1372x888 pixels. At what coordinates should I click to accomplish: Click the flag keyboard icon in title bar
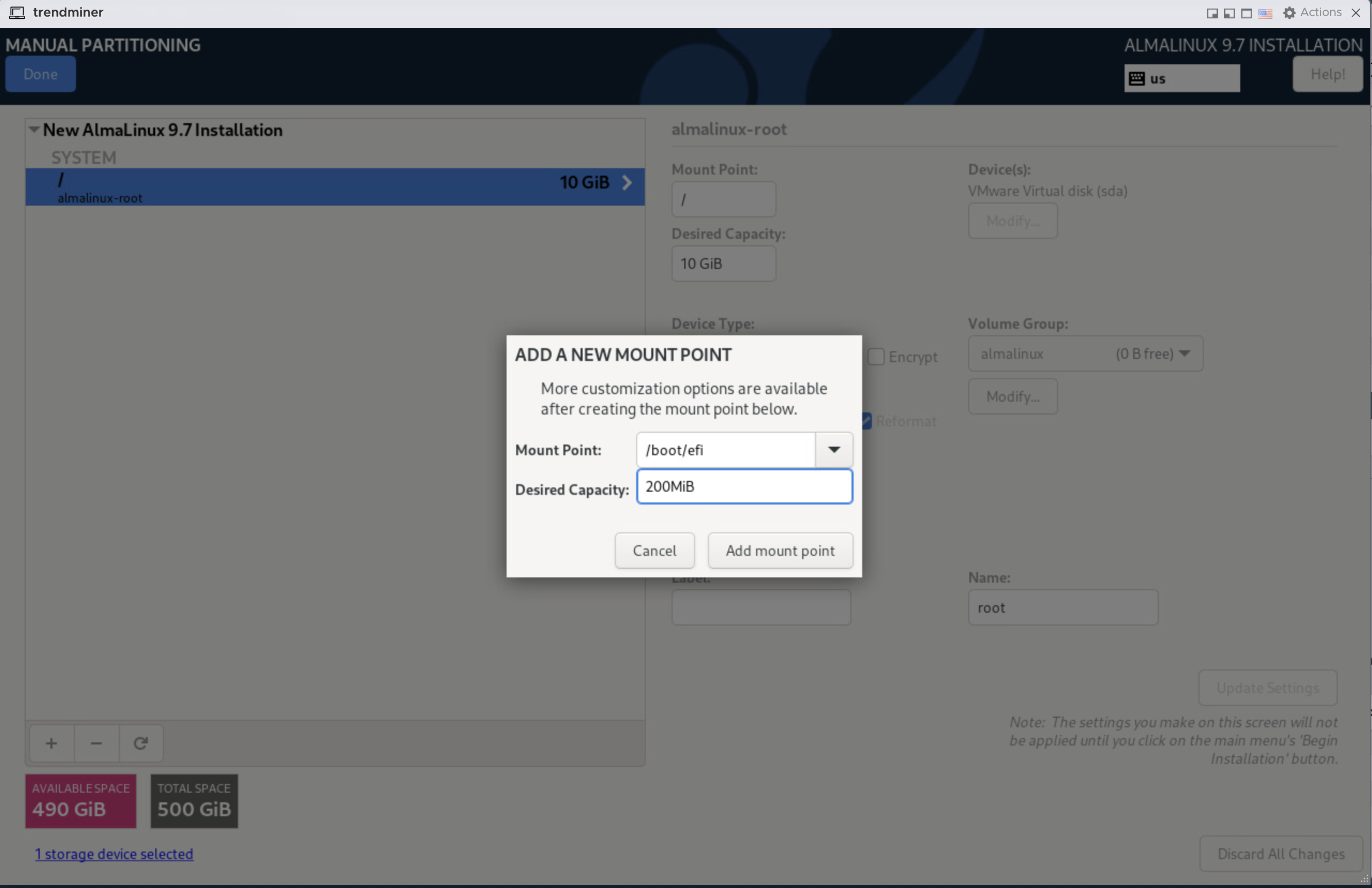tap(1265, 13)
